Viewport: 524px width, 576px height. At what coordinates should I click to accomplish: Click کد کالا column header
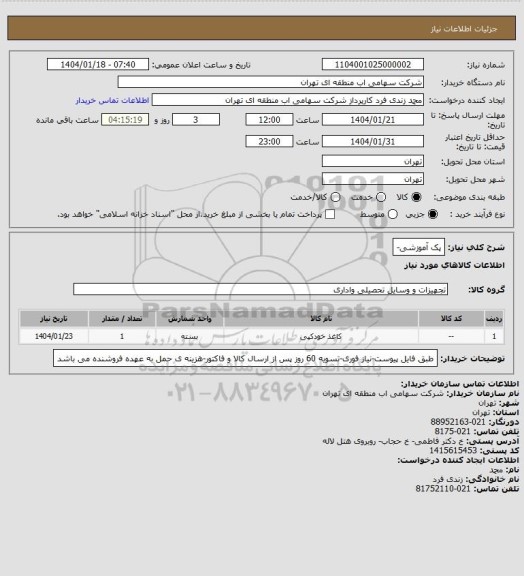point(451,318)
